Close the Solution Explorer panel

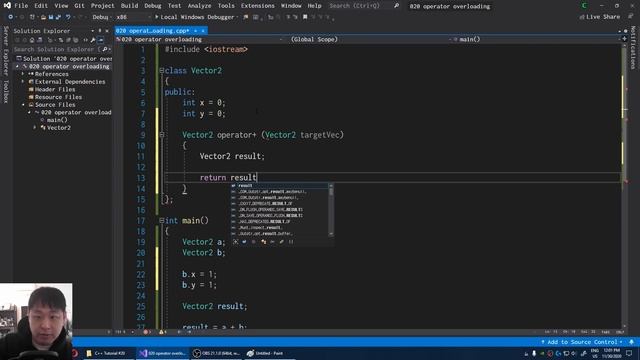tap(107, 31)
